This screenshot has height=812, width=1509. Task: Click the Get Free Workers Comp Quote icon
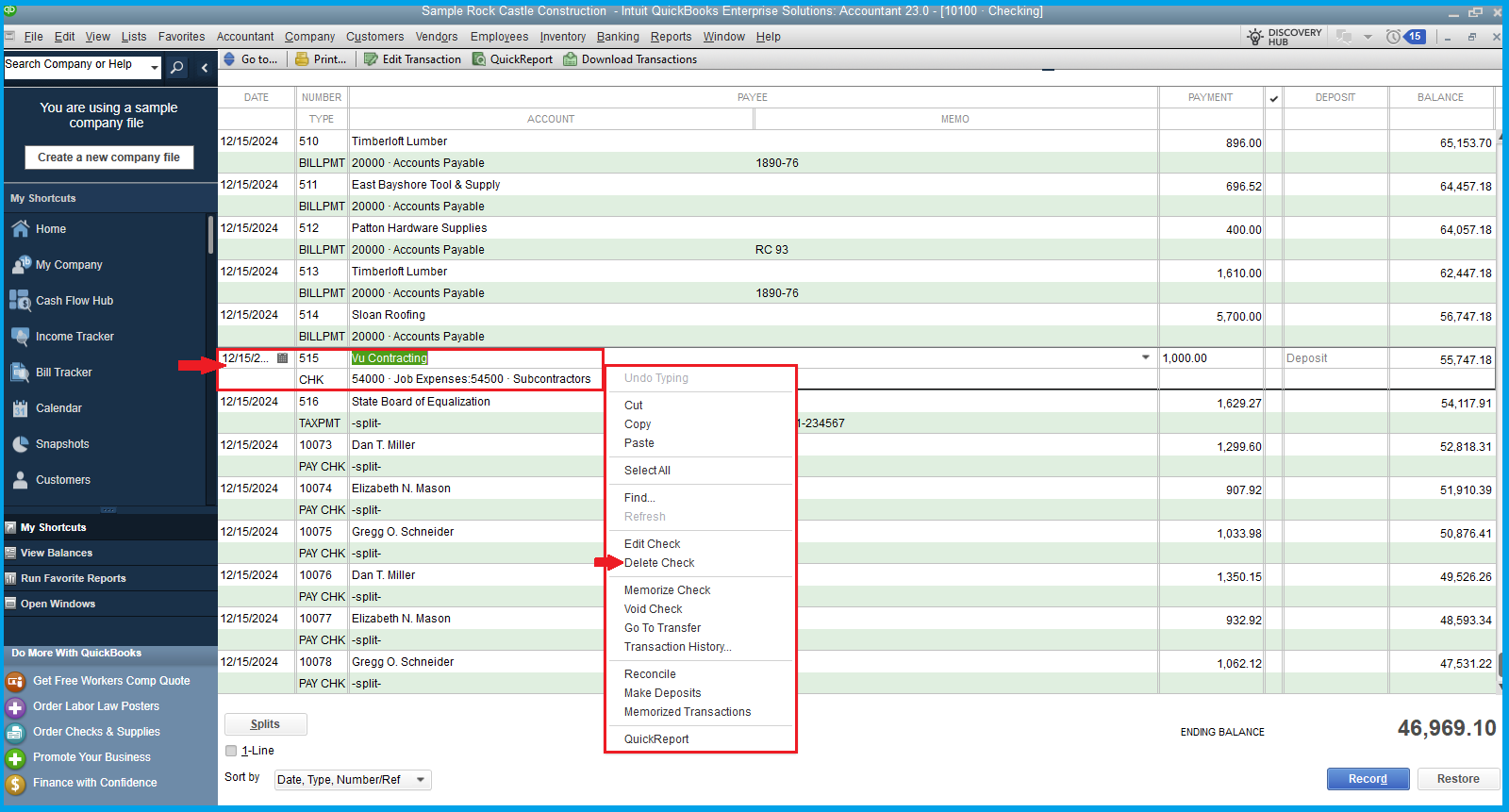(15, 681)
